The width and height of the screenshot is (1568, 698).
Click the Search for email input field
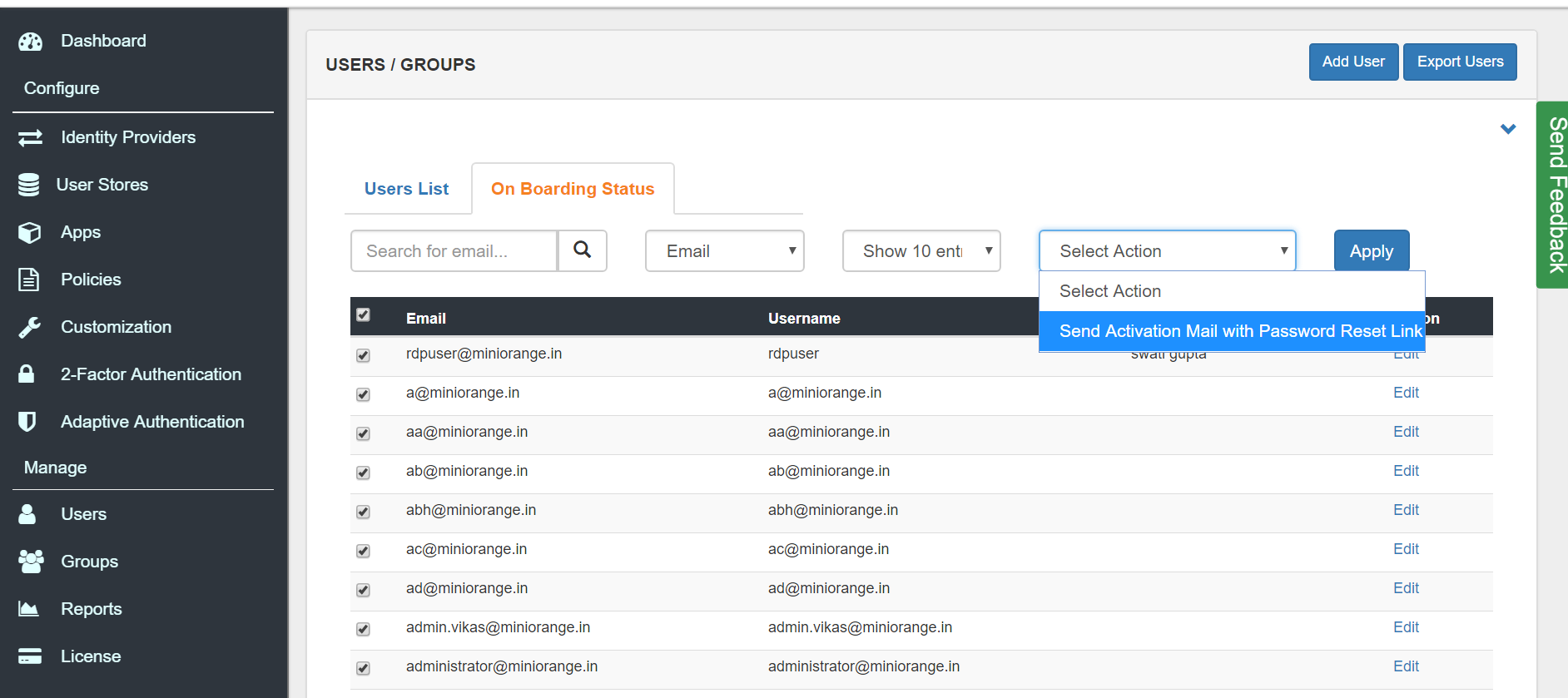pyautogui.click(x=454, y=251)
